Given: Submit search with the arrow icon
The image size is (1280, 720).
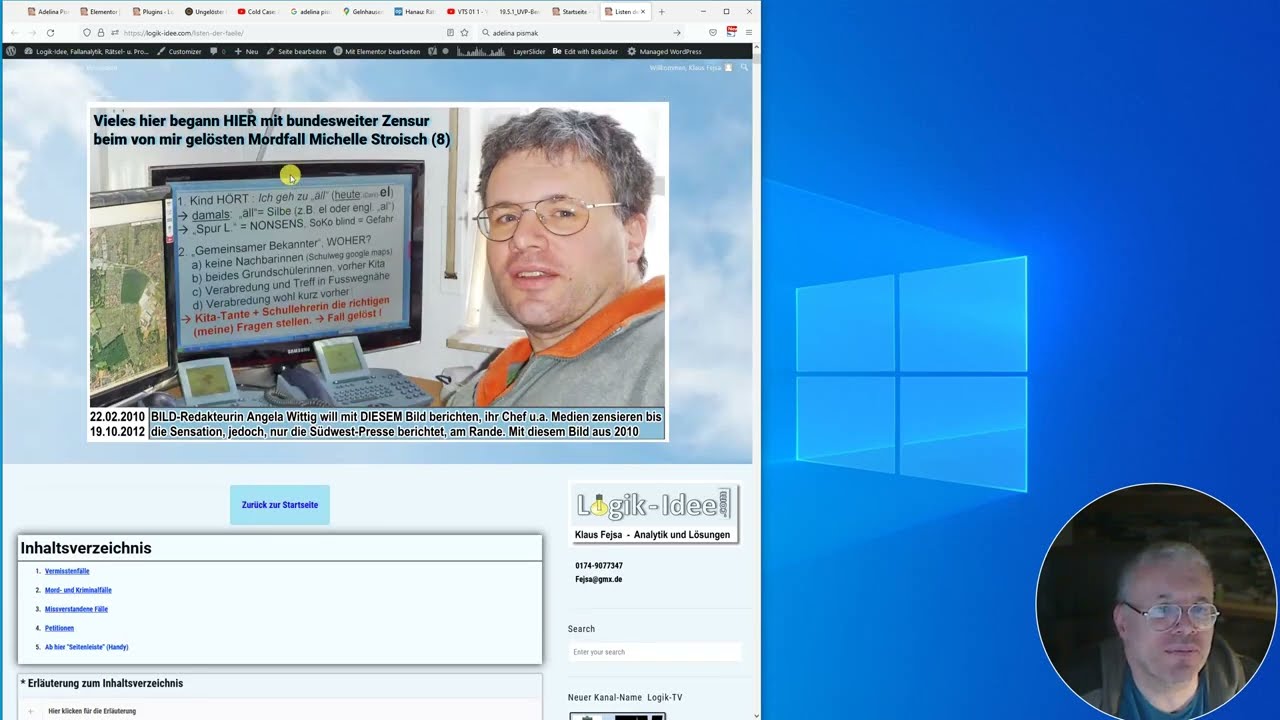Looking at the screenshot, I should coord(677,33).
